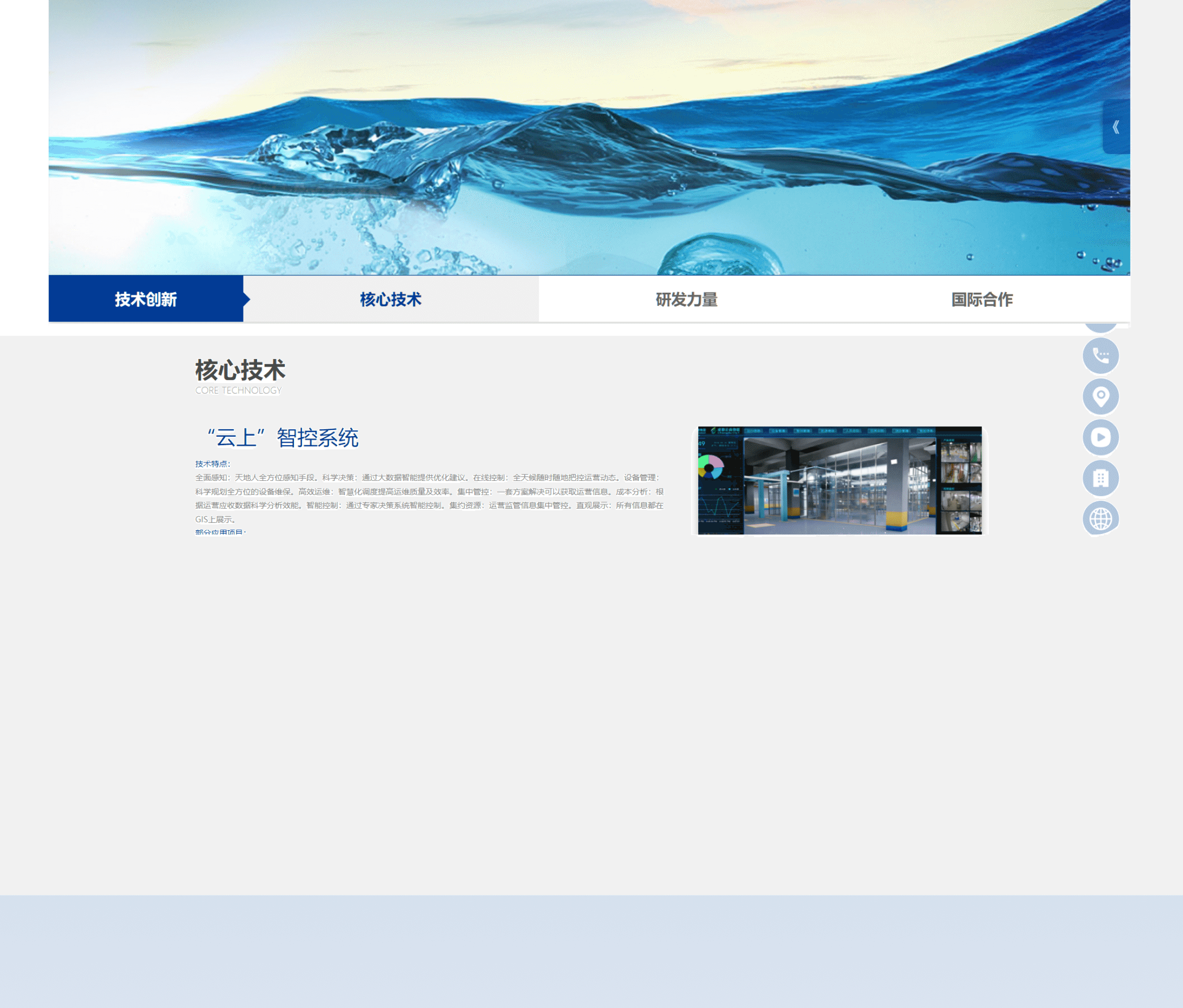Click the building company icon
This screenshot has height=1008, width=1183.
[x=1100, y=478]
